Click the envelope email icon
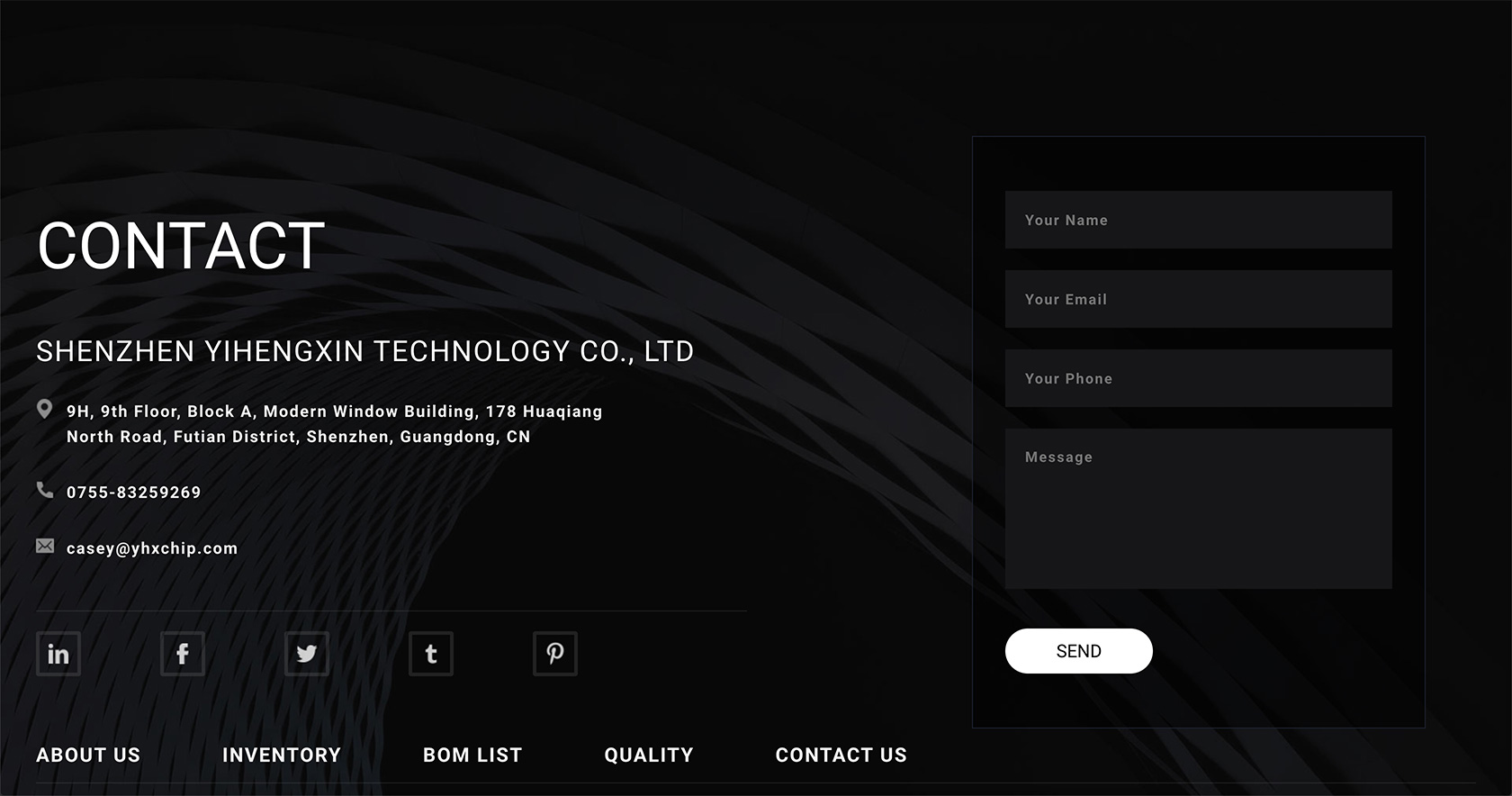The image size is (1512, 796). tap(45, 546)
